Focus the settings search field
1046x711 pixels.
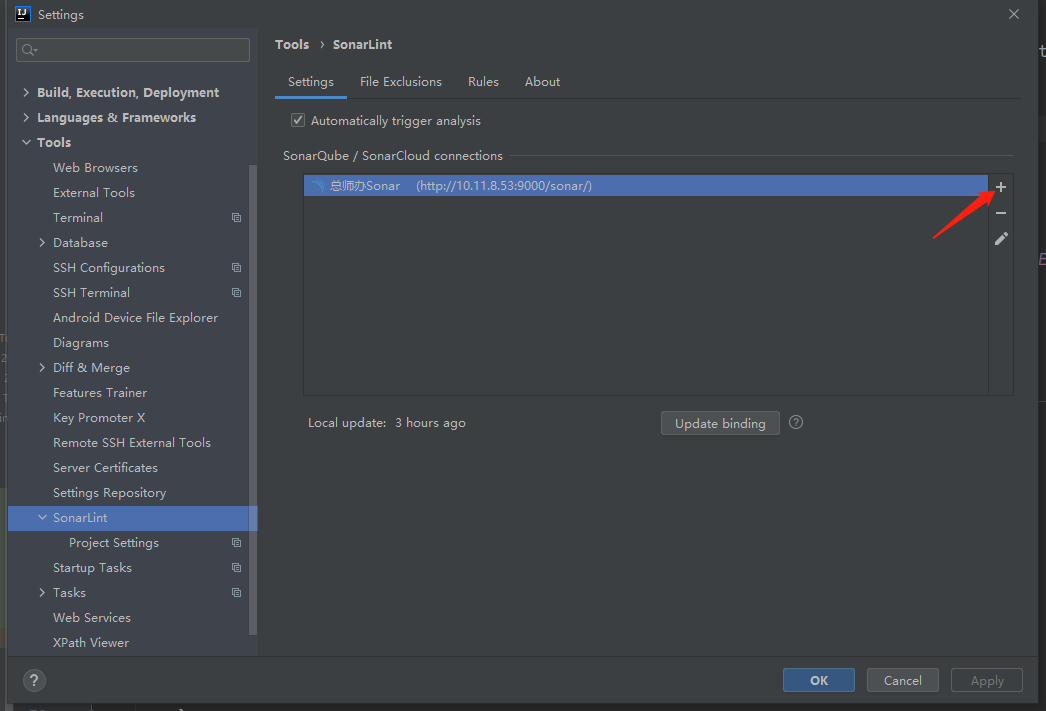click(x=133, y=50)
